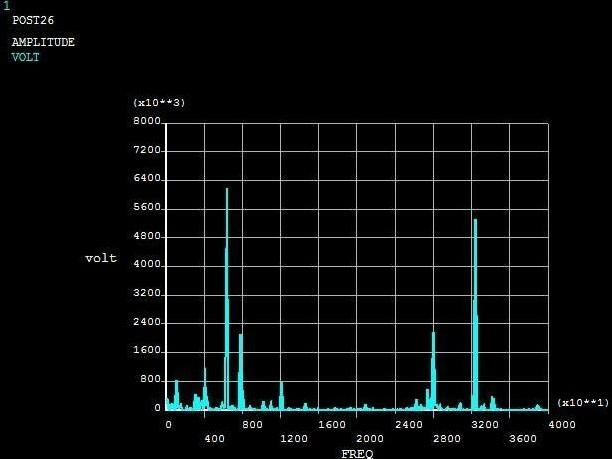Click the 2400 label on the FREQ axis
The height and width of the screenshot is (459, 612).
pos(409,425)
